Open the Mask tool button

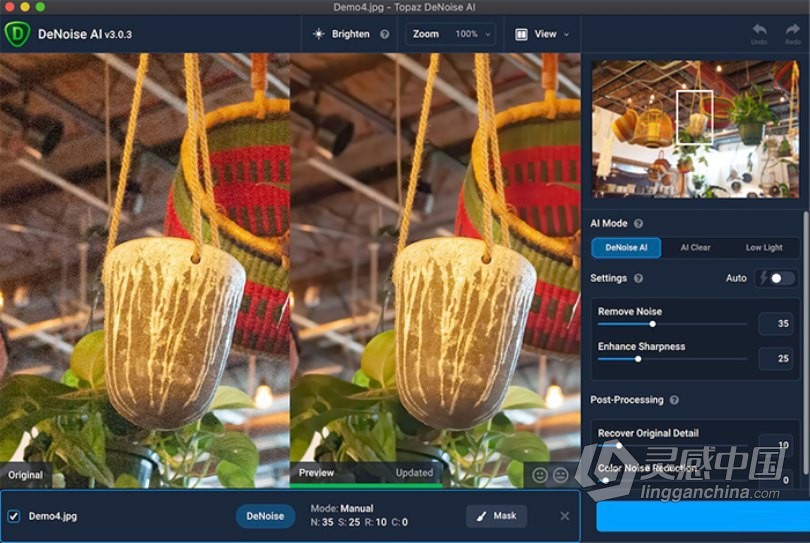496,516
